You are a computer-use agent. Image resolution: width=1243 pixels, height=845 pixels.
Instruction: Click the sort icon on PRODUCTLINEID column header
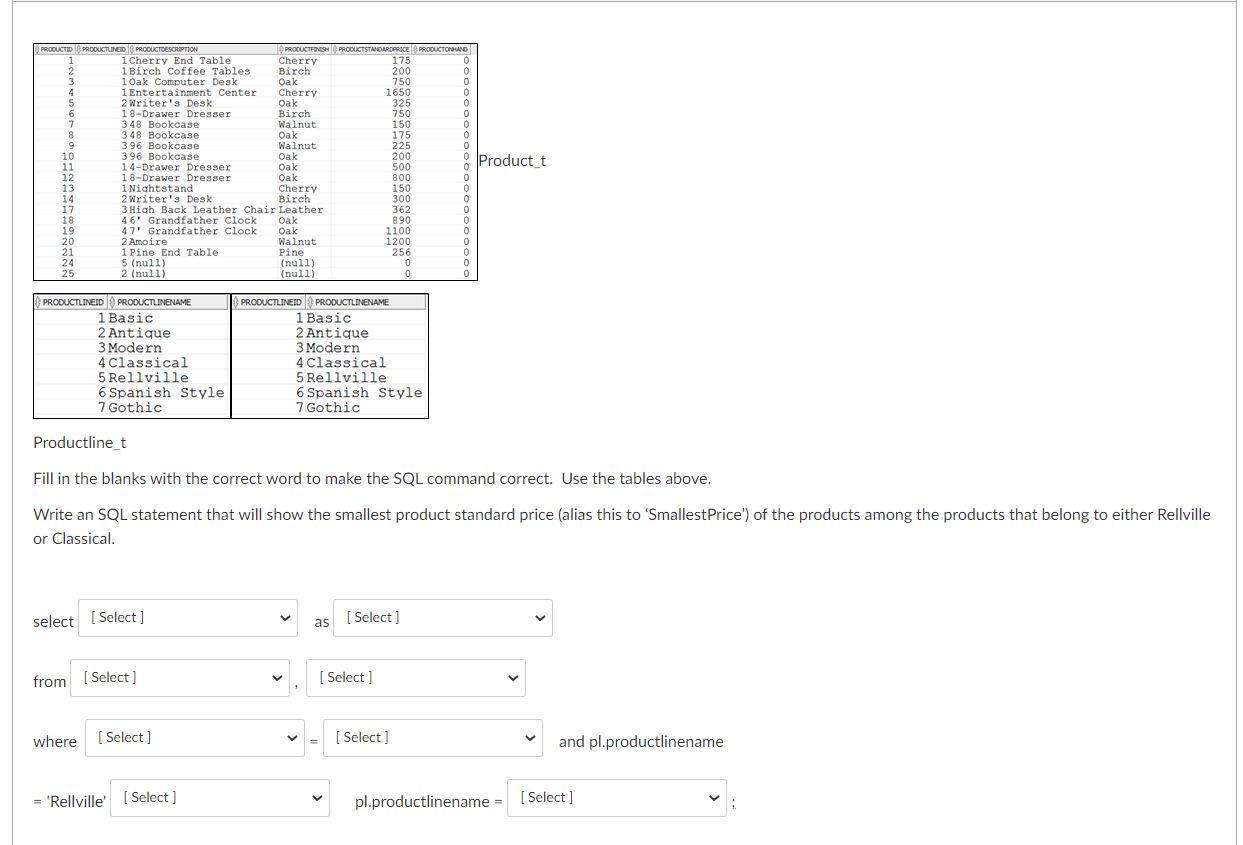pyautogui.click(x=77, y=49)
